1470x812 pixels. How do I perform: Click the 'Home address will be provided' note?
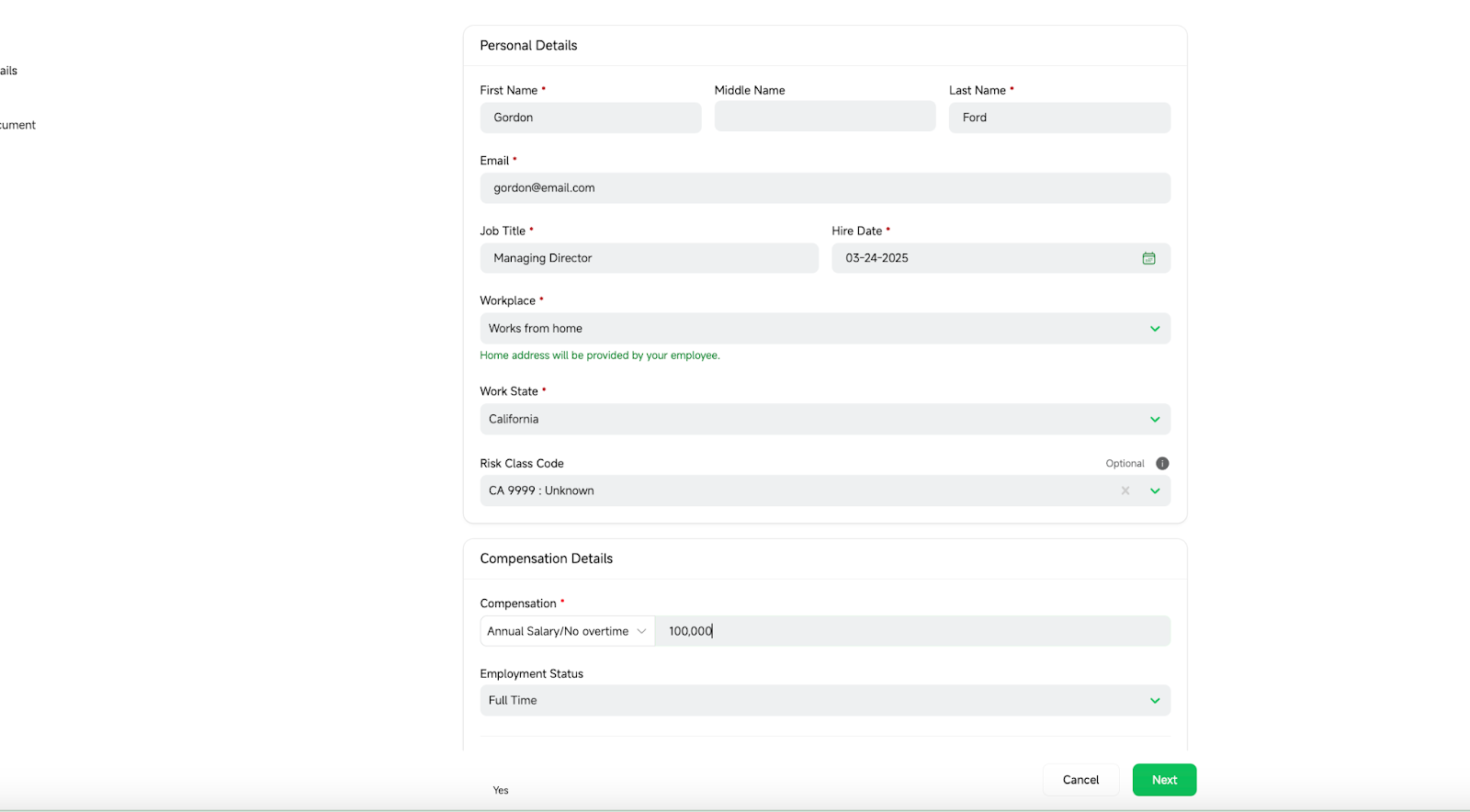(599, 355)
